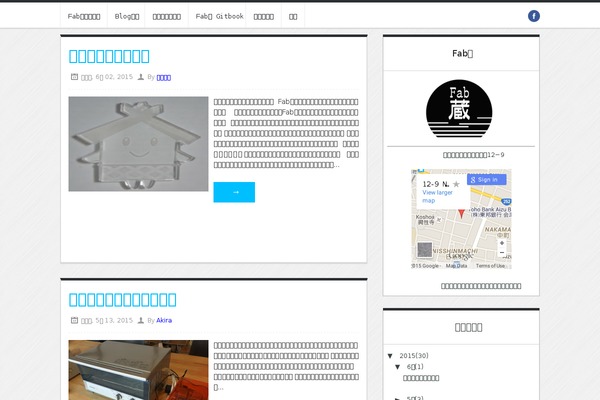Image resolution: width=600 pixels, height=400 pixels.
Task: Click the address line ending in 12-9
Action: pos(473,155)
